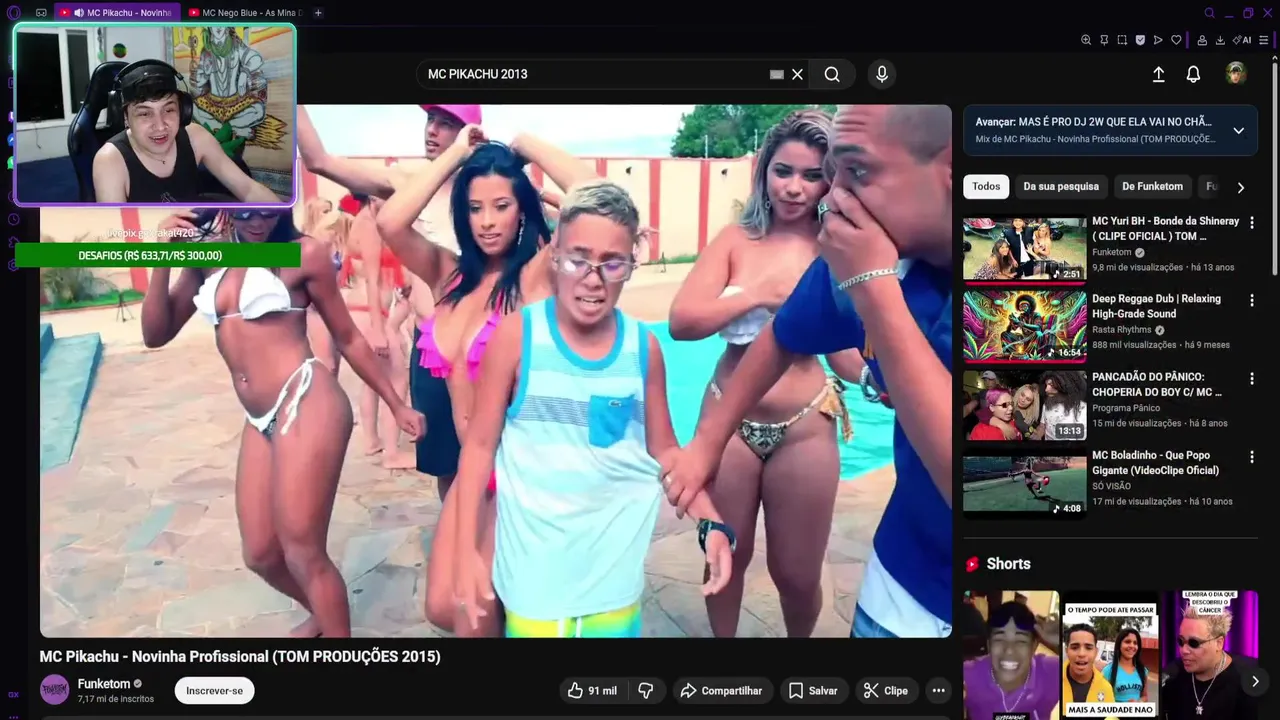Screen dimensions: 1280x720
Task: Click the send Flow arrow icon
Action: pyautogui.click(x=1158, y=40)
